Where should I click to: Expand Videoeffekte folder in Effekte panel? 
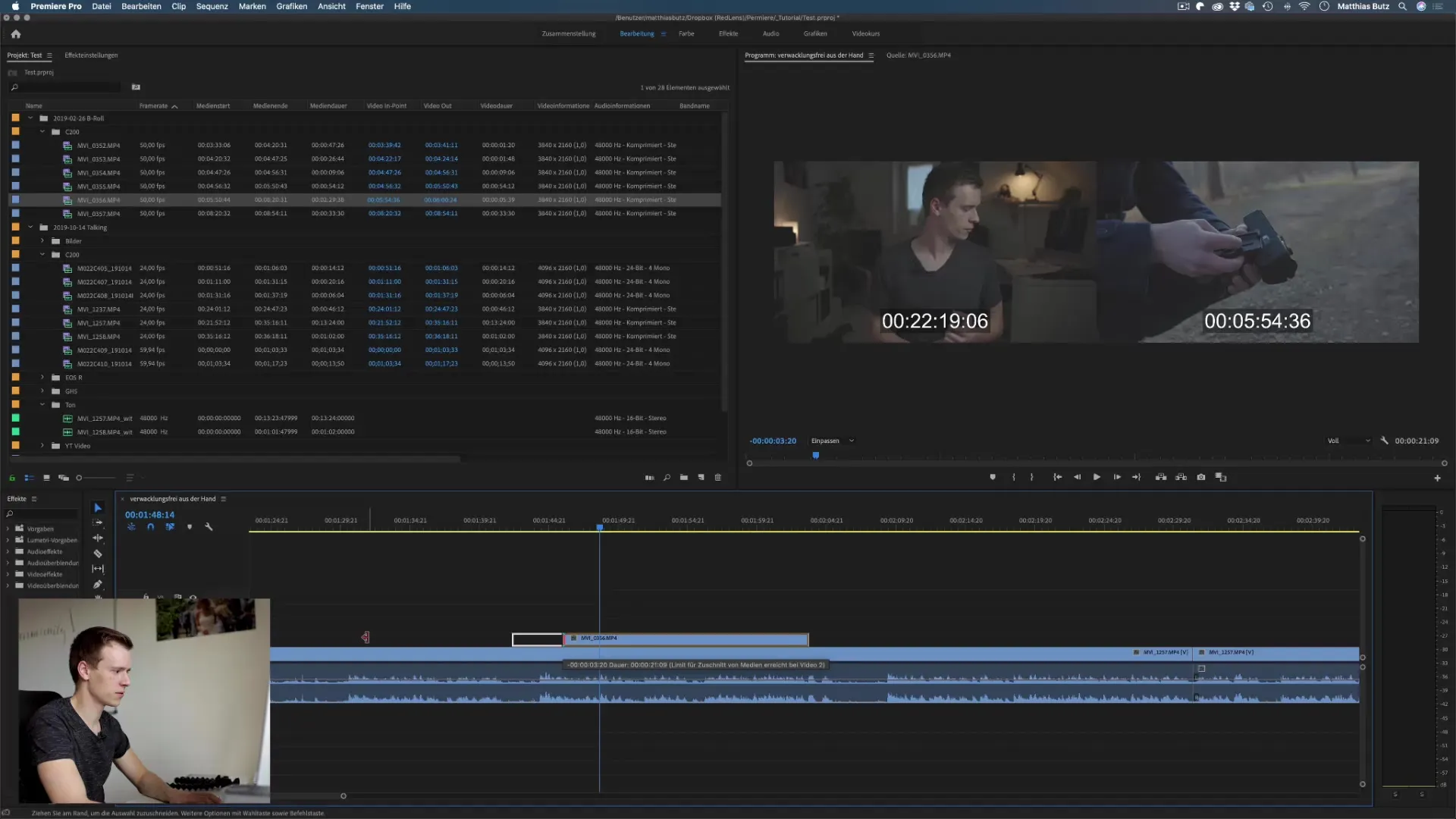click(x=8, y=575)
